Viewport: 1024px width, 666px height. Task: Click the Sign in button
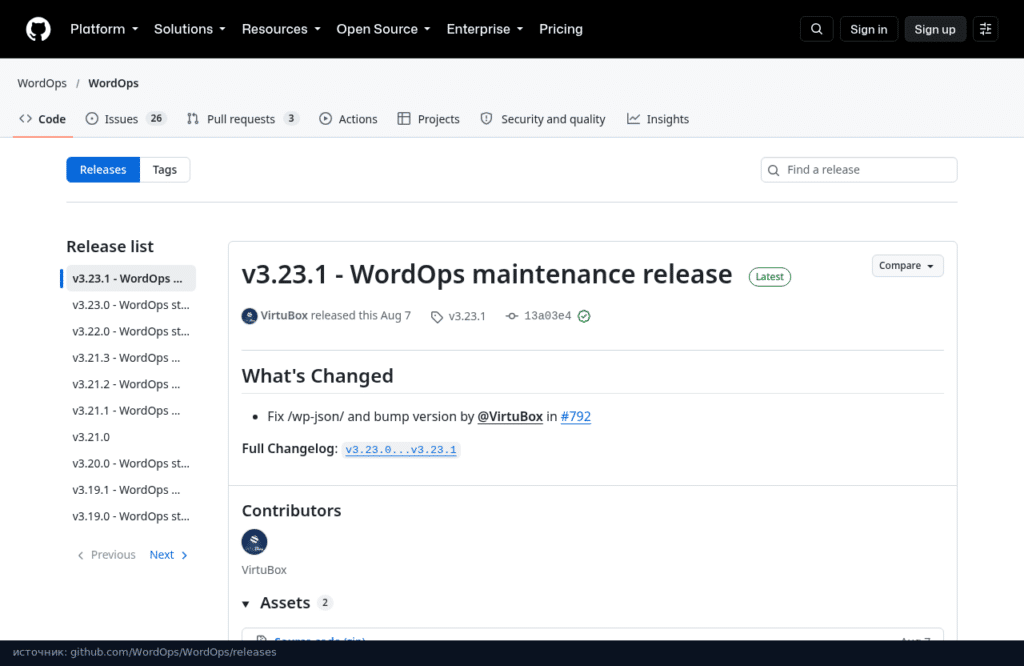[x=869, y=29]
